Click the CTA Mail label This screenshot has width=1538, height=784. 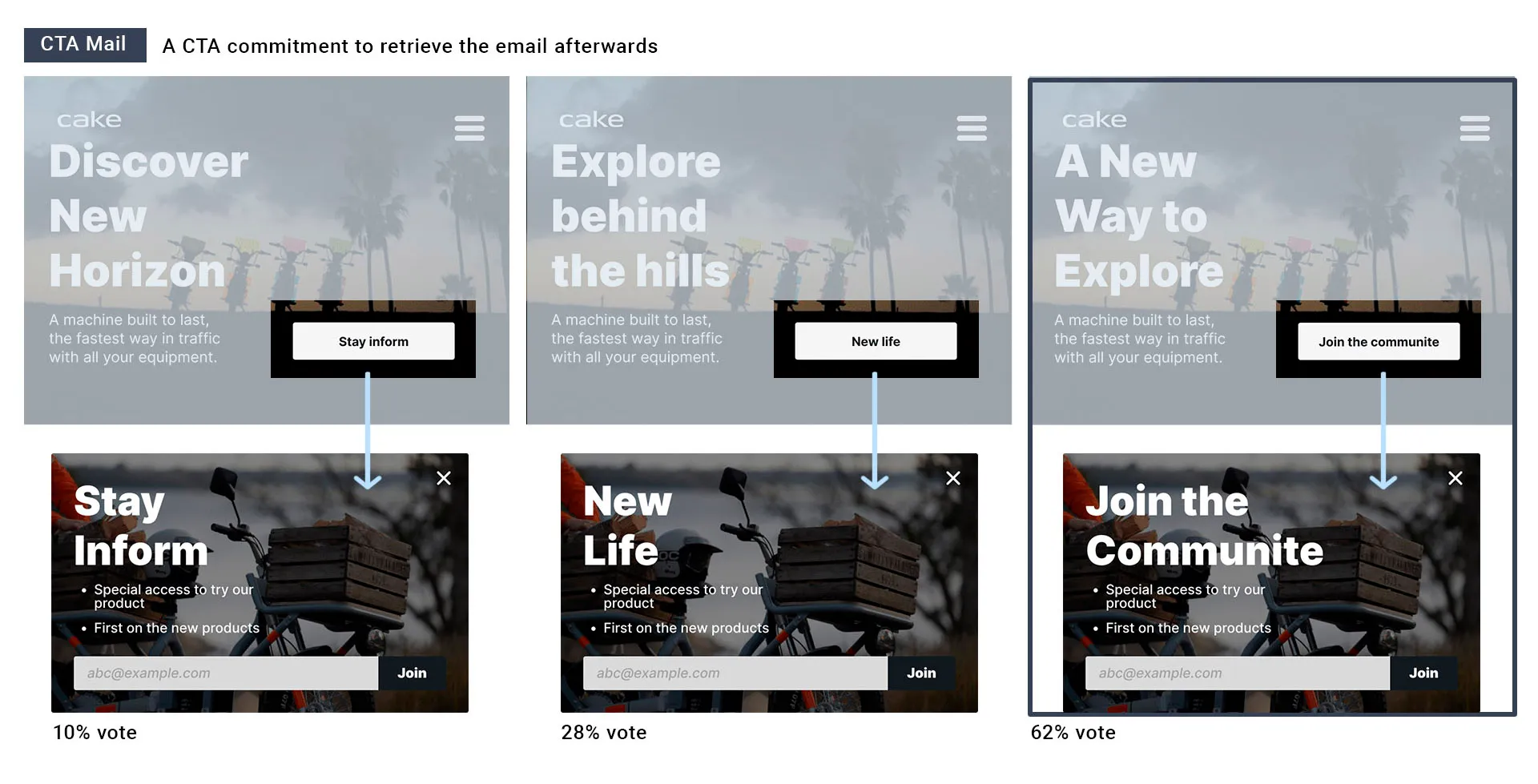(x=85, y=45)
